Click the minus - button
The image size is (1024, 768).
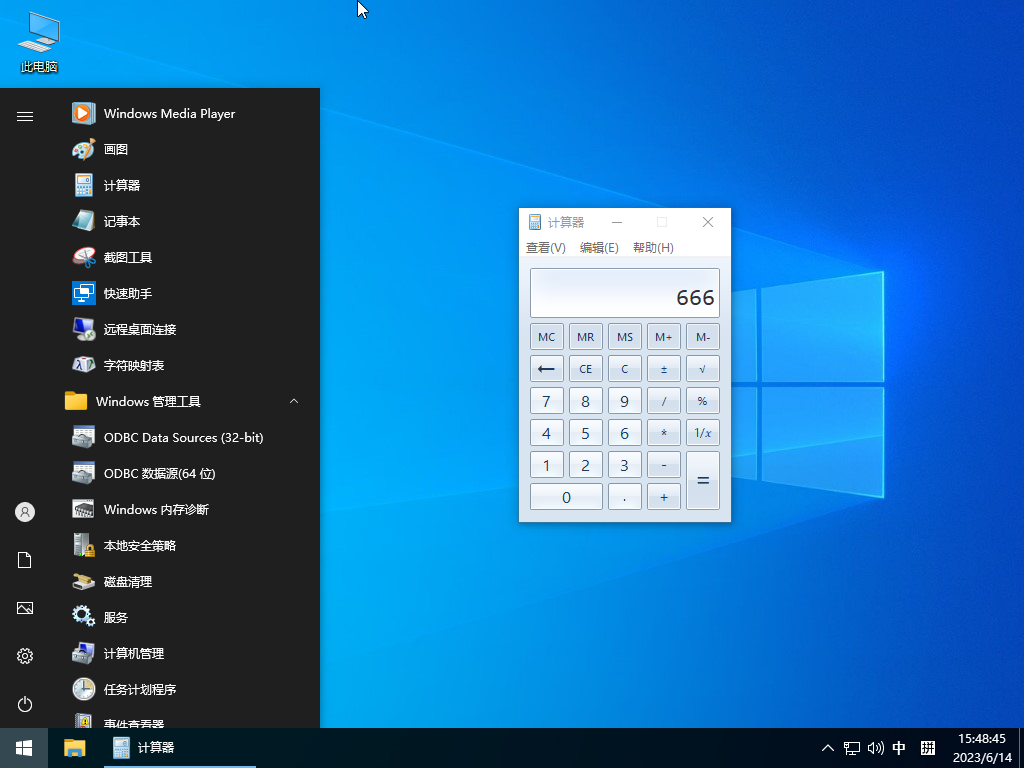tap(664, 465)
